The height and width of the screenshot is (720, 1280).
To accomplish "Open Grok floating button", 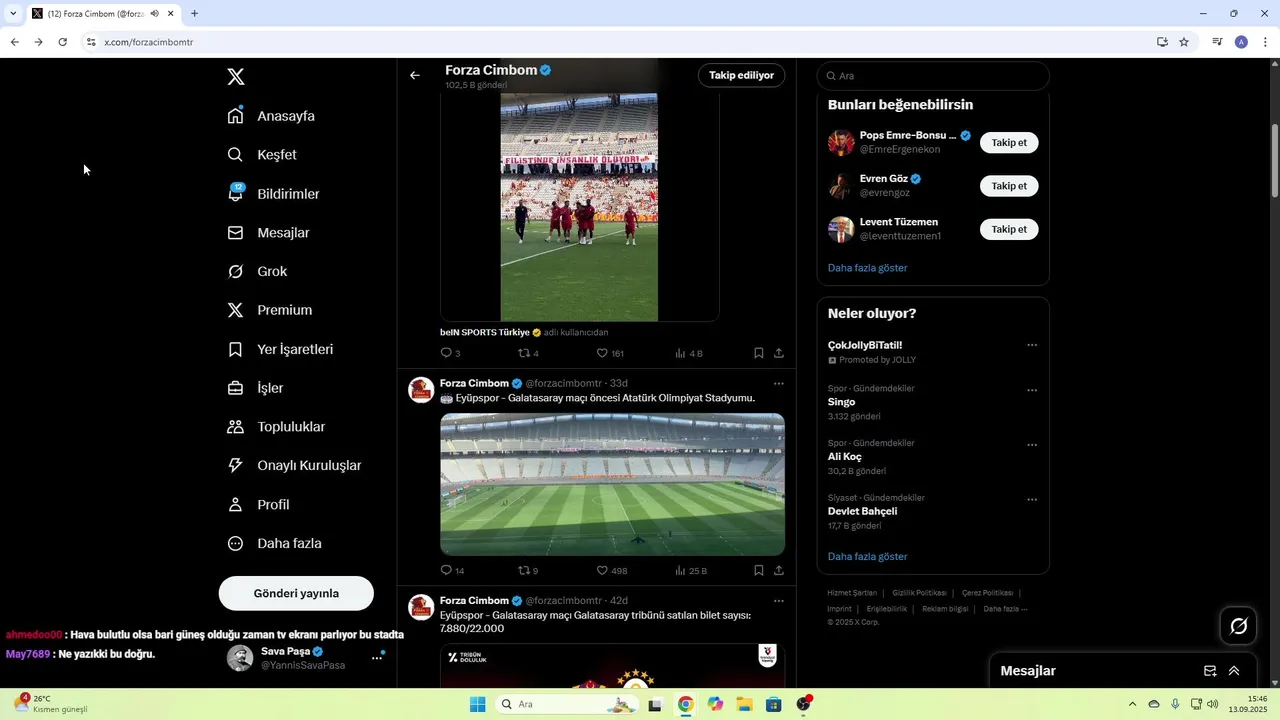I will [1238, 626].
